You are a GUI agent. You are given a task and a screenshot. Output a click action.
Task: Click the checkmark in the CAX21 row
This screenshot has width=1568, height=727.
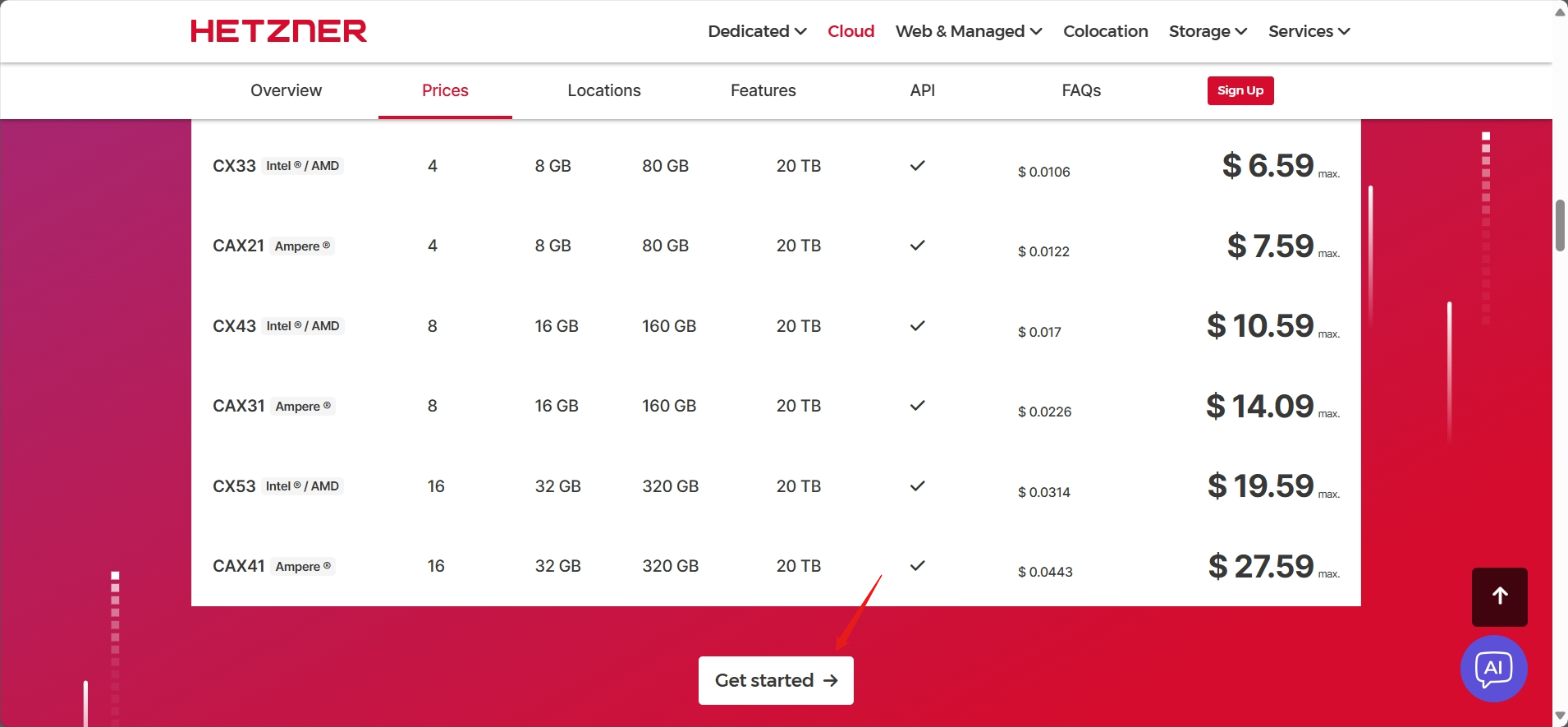click(x=917, y=246)
